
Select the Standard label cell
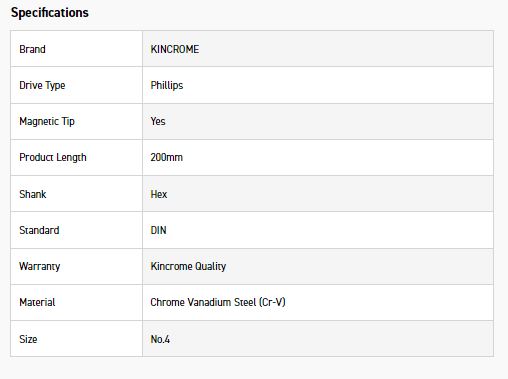(x=76, y=230)
